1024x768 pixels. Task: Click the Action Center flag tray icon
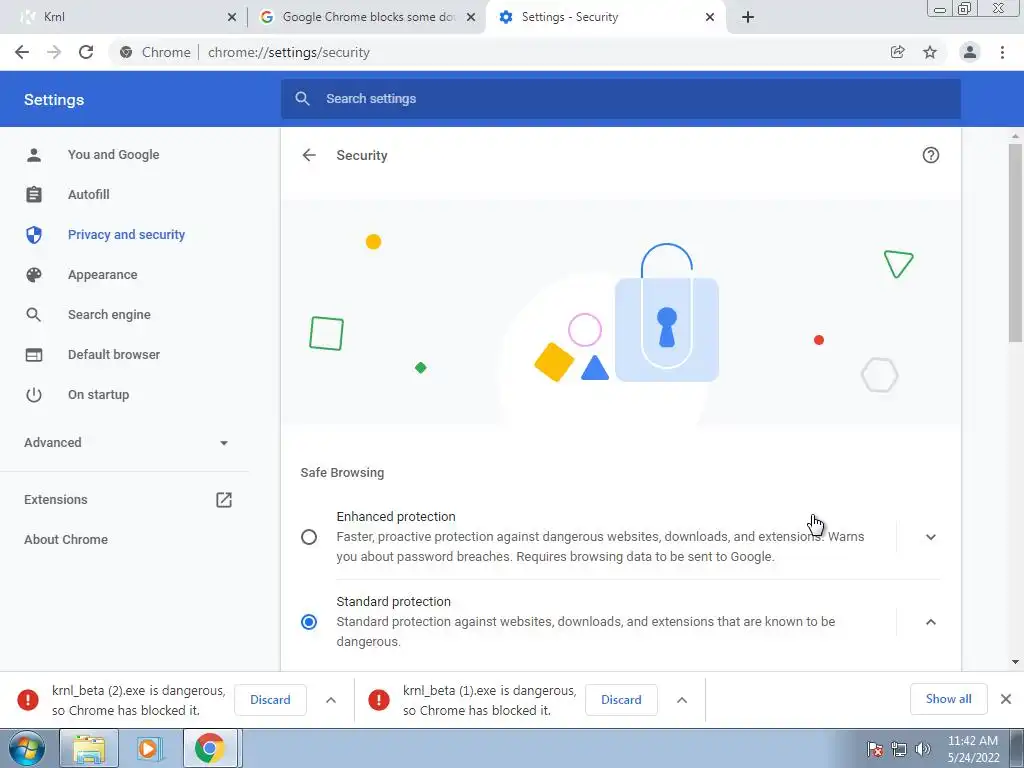click(x=875, y=749)
